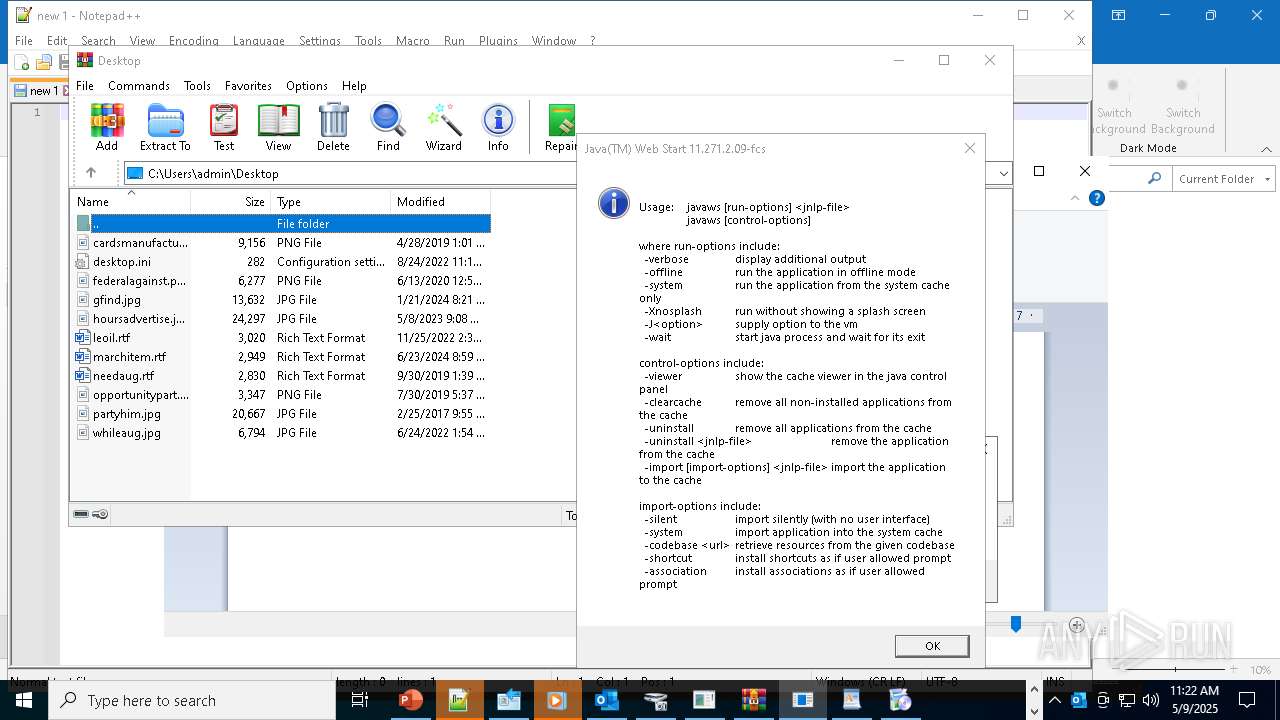
Task: Click the Windows Start button
Action: [23, 700]
